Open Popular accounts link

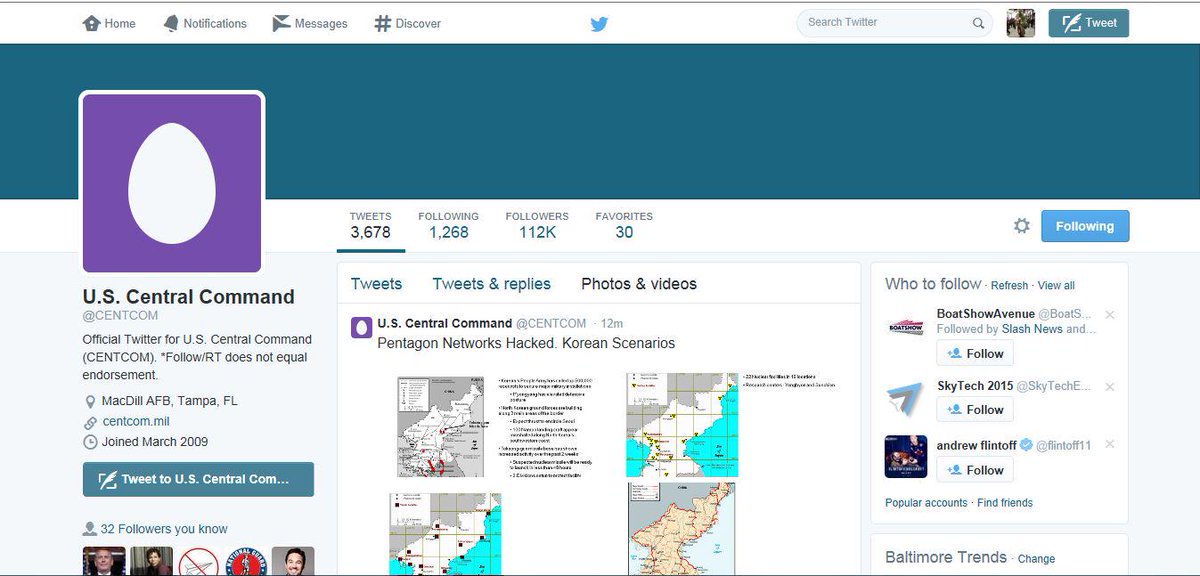point(926,503)
